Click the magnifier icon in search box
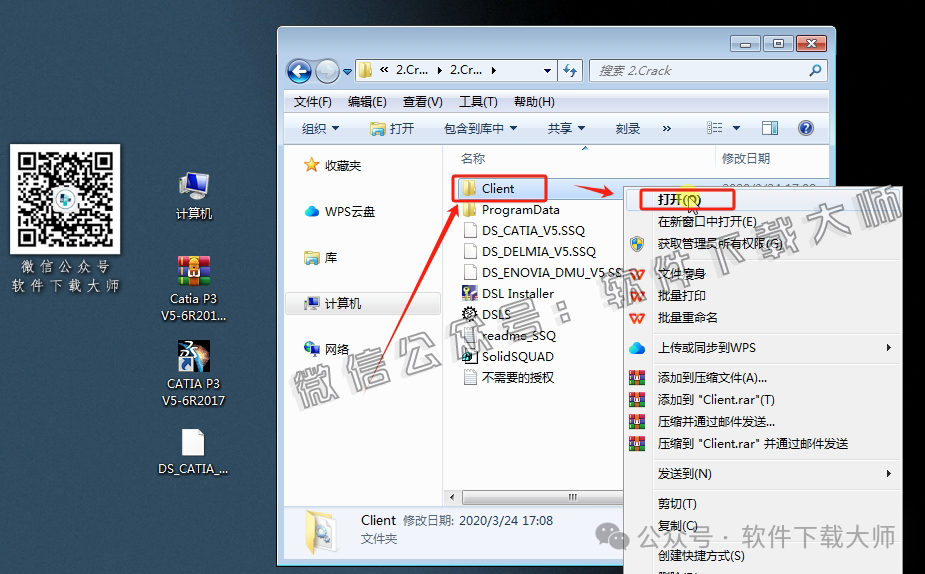The image size is (925, 574). point(815,71)
